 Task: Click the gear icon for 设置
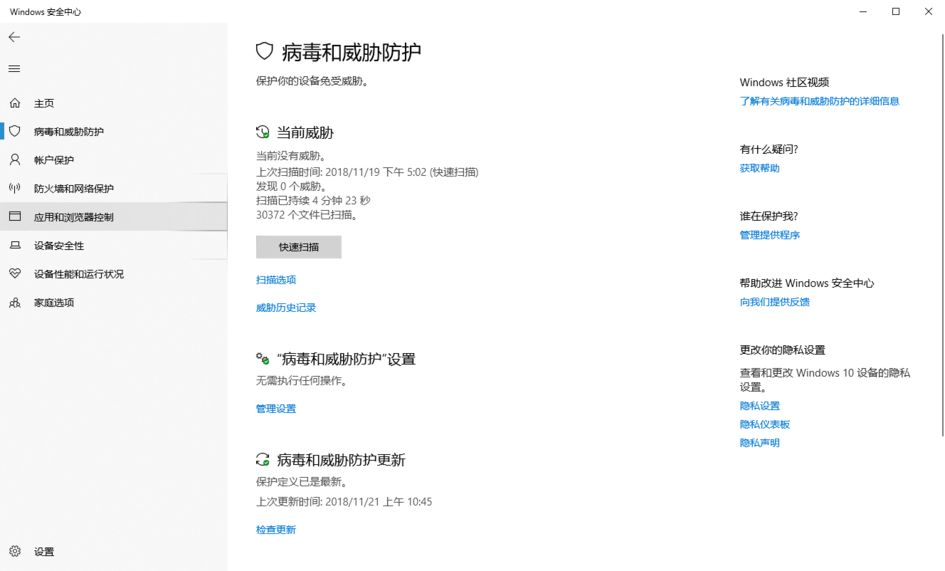pyautogui.click(x=15, y=551)
